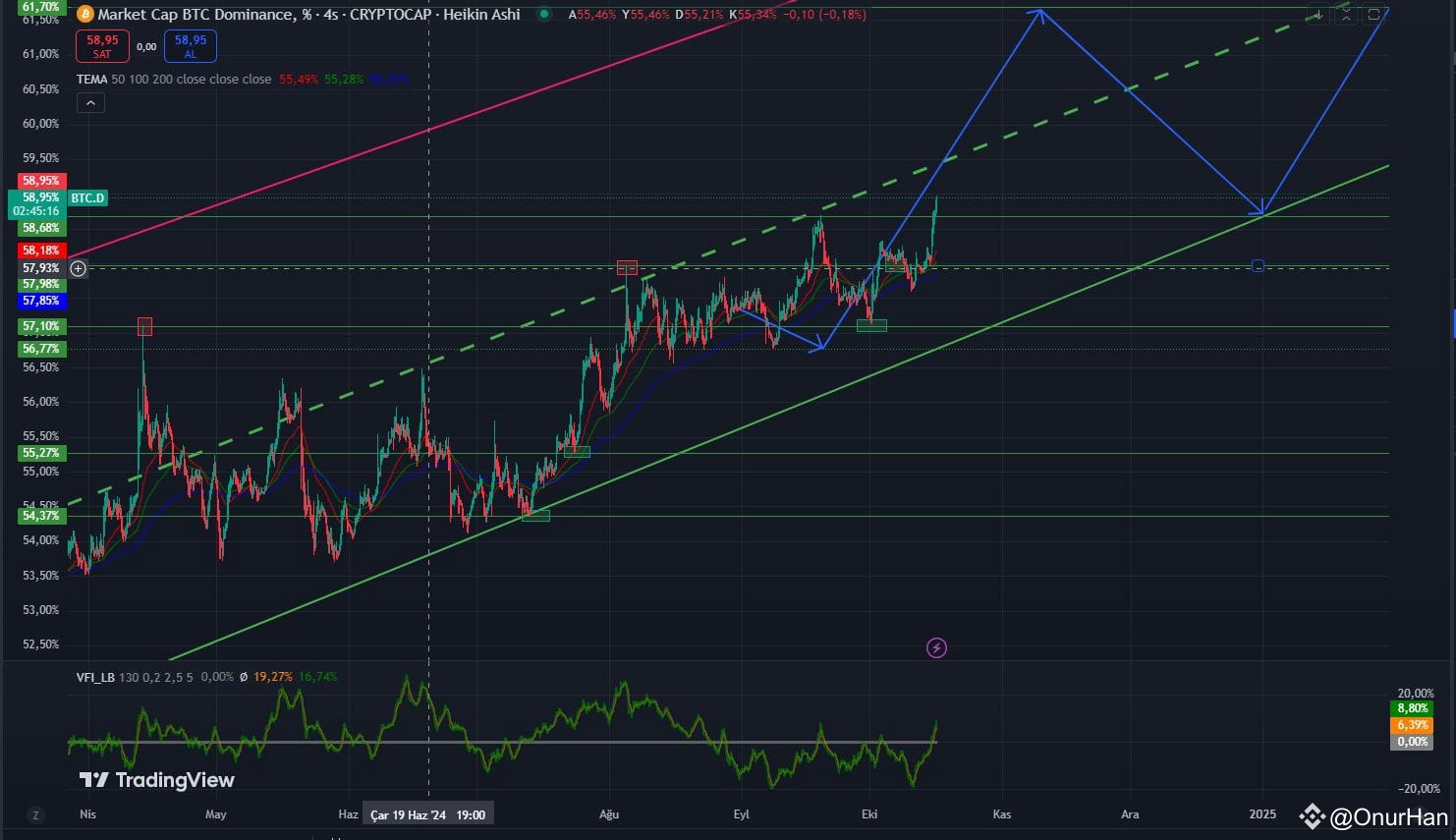Click the Bitcoin logo in the chart legend

tap(85, 14)
